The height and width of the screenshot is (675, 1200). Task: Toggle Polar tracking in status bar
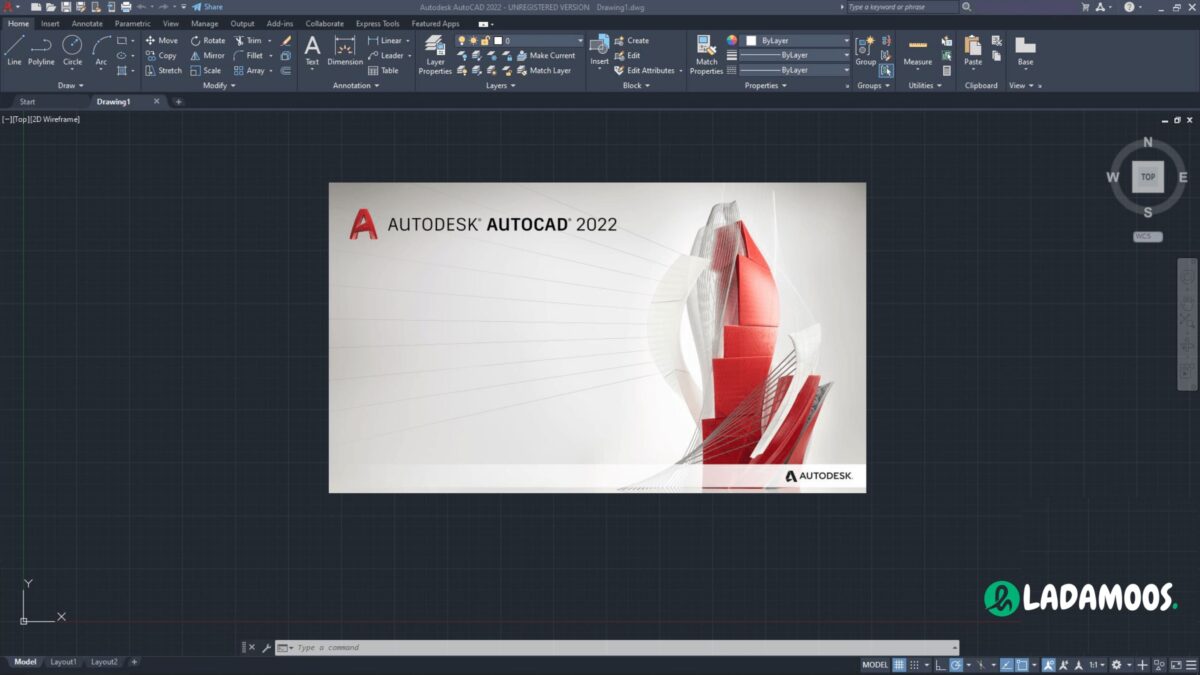(957, 665)
